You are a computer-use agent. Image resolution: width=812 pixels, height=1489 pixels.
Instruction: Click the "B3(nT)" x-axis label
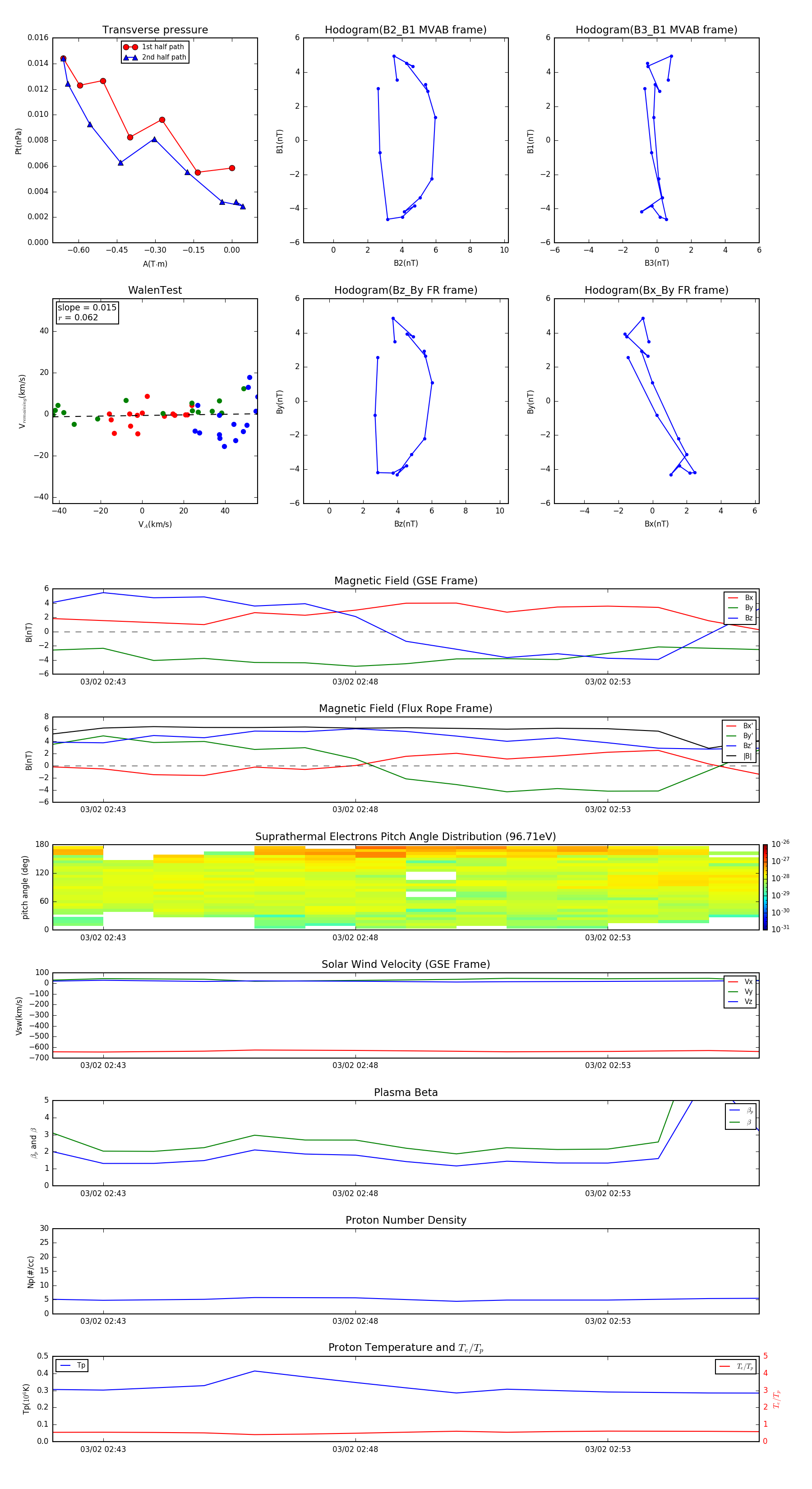click(656, 263)
